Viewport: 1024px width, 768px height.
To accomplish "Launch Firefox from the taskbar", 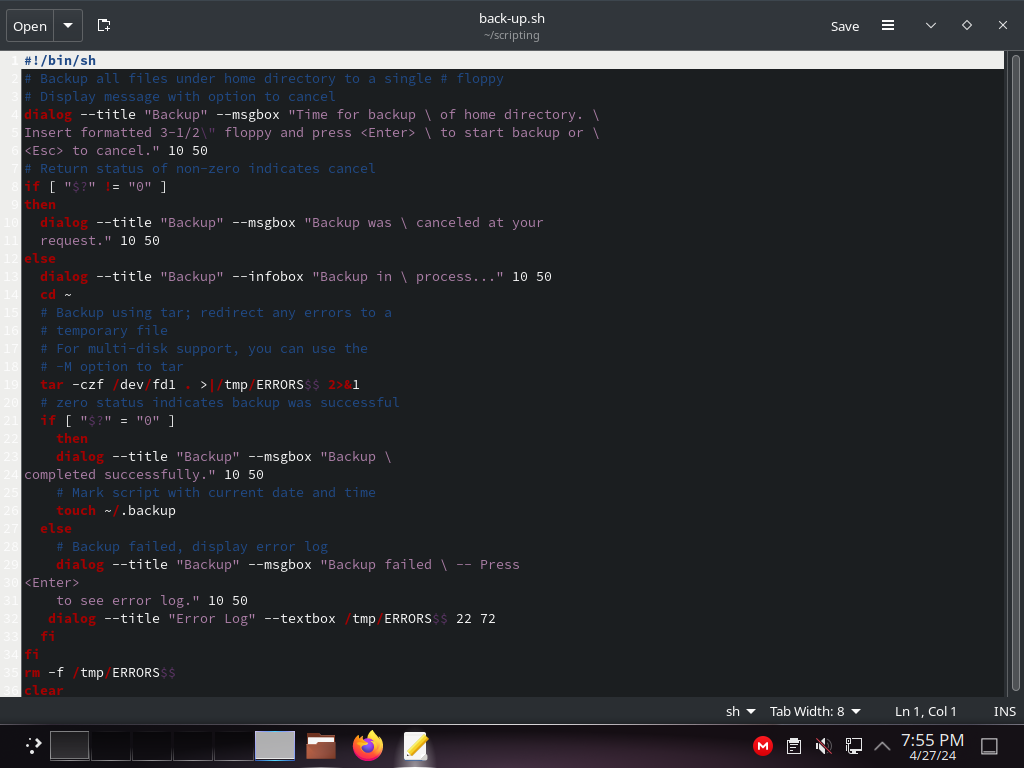I will pyautogui.click(x=368, y=746).
